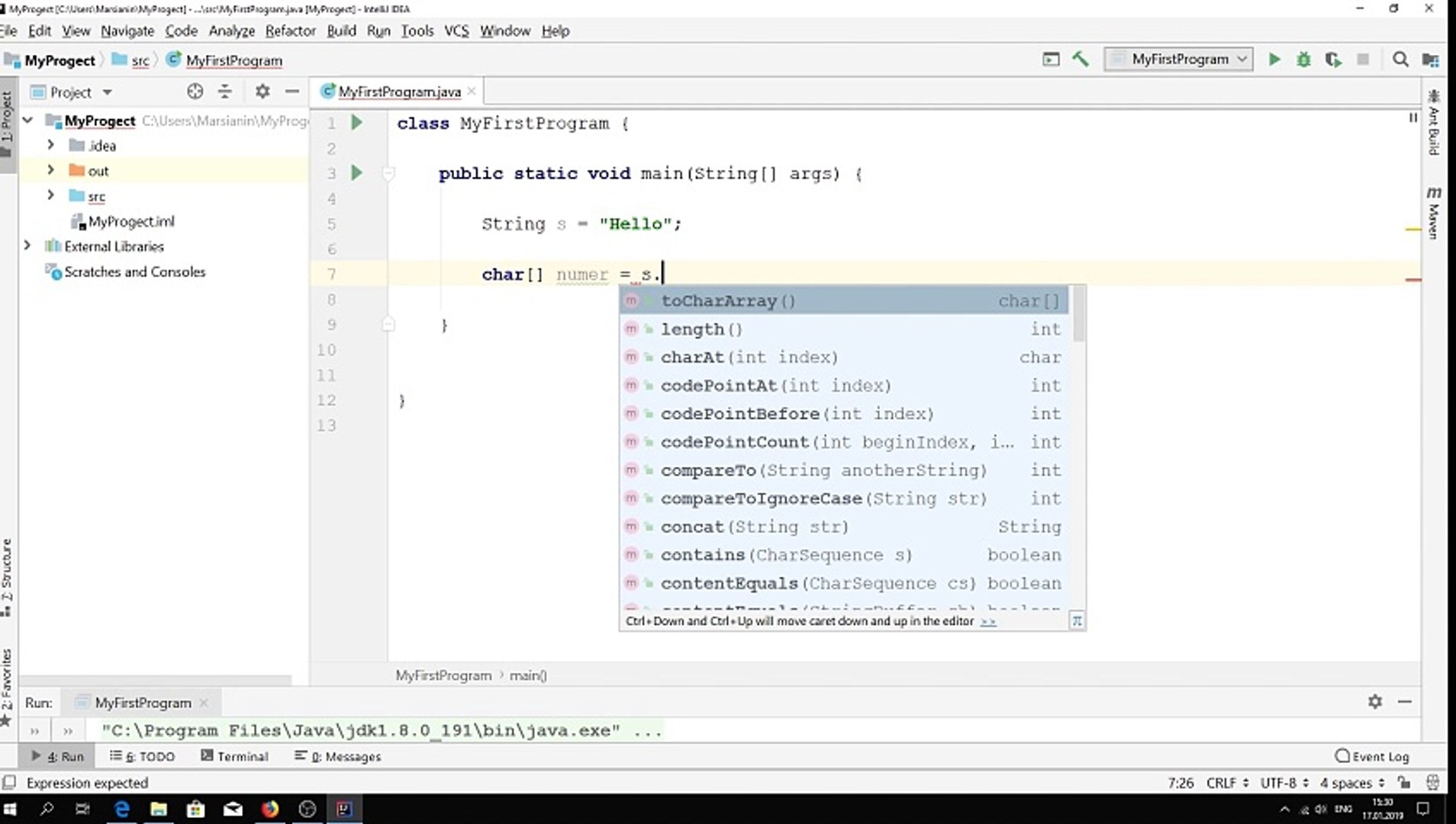Screen dimensions: 1456x824
Task: Open Firefox from the taskbar
Action: [x=270, y=809]
